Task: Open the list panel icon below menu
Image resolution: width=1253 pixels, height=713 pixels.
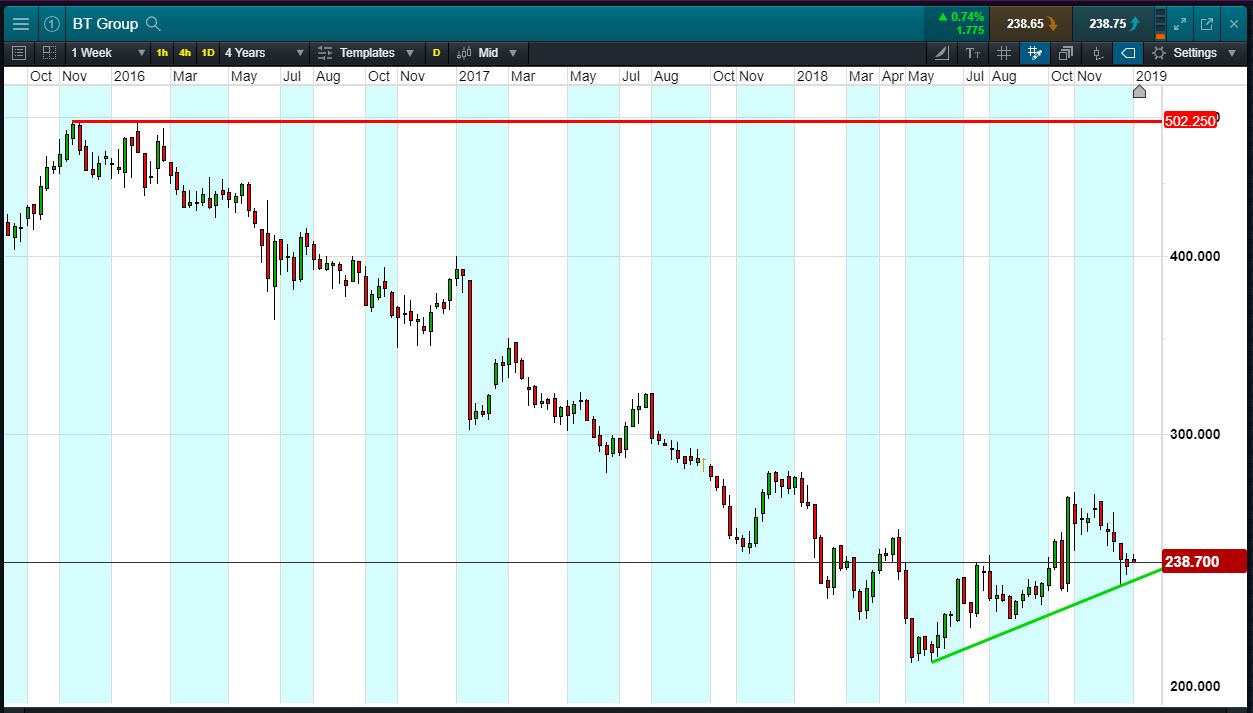Action: point(19,53)
